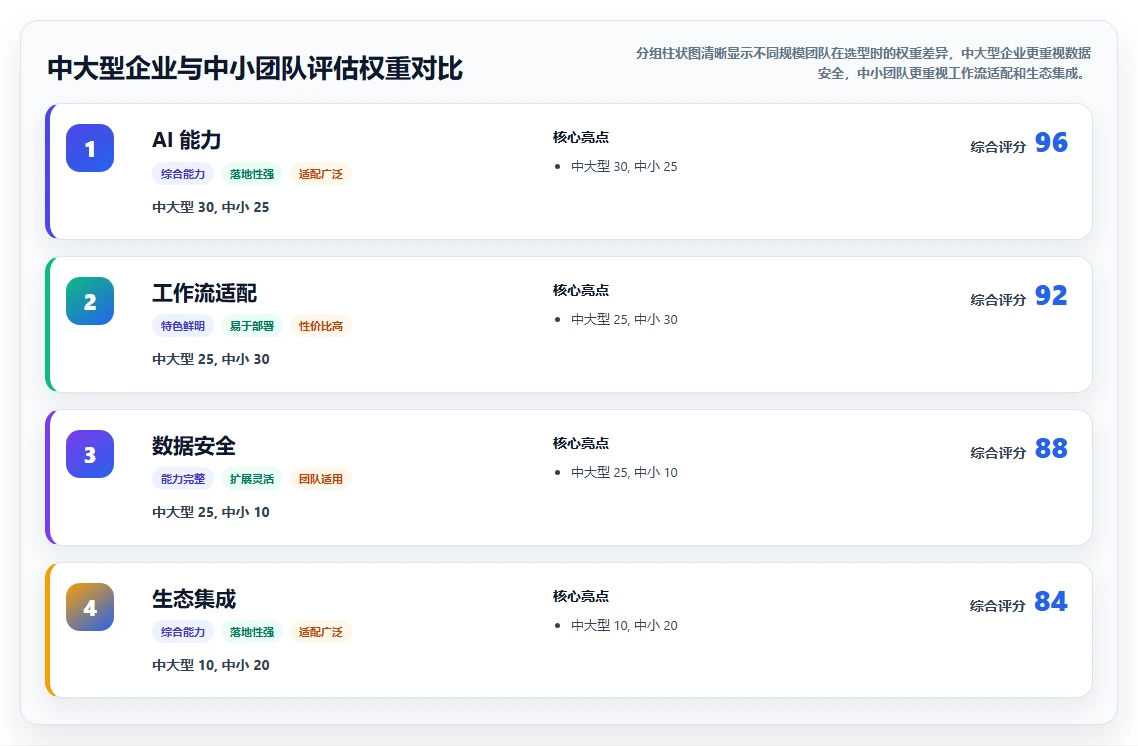The height and width of the screenshot is (746, 1138).
Task: Click the 中大型企业与中小团队评估权重对比 heading
Action: click(x=255, y=69)
